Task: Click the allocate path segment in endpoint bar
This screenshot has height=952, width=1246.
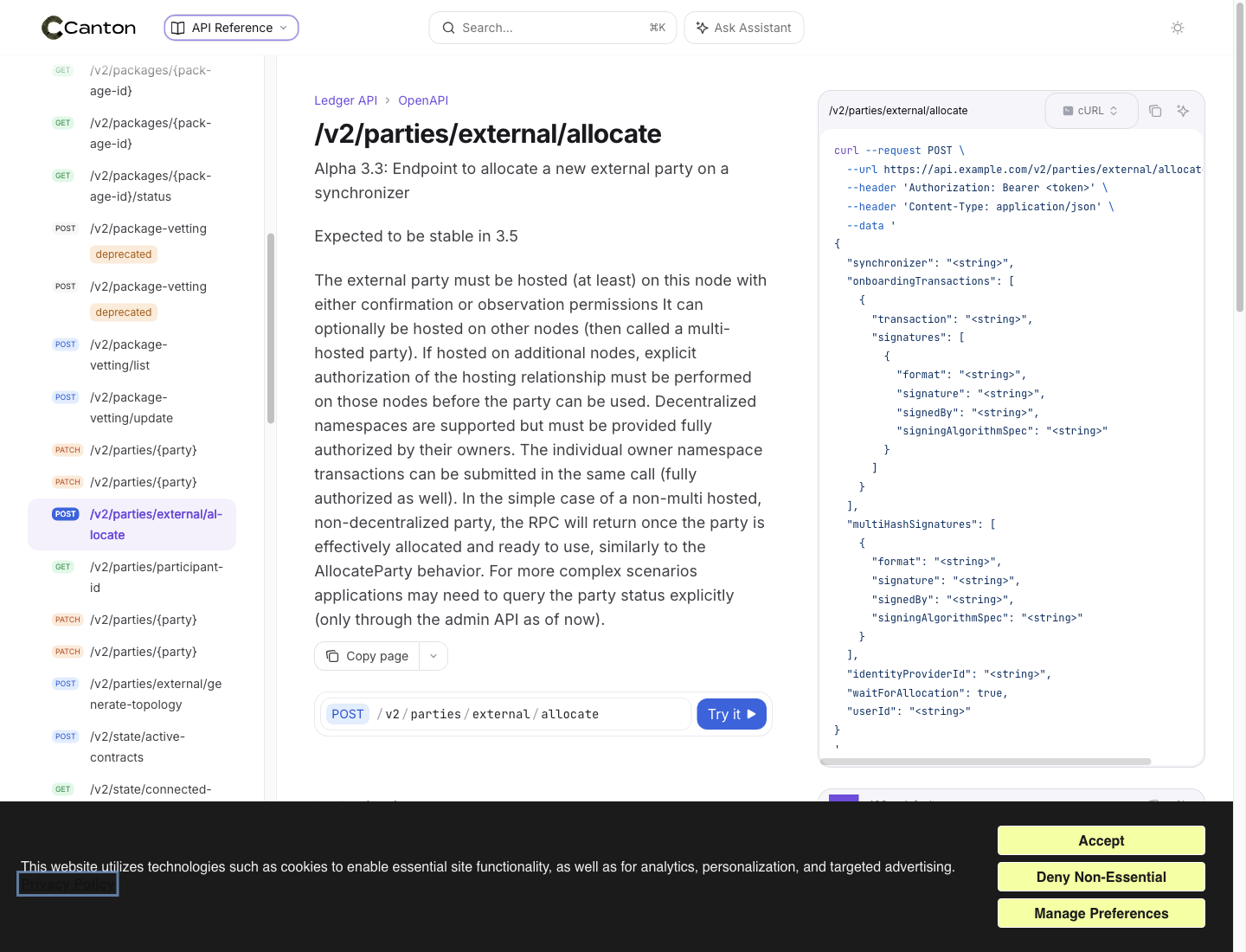Action: pos(570,714)
